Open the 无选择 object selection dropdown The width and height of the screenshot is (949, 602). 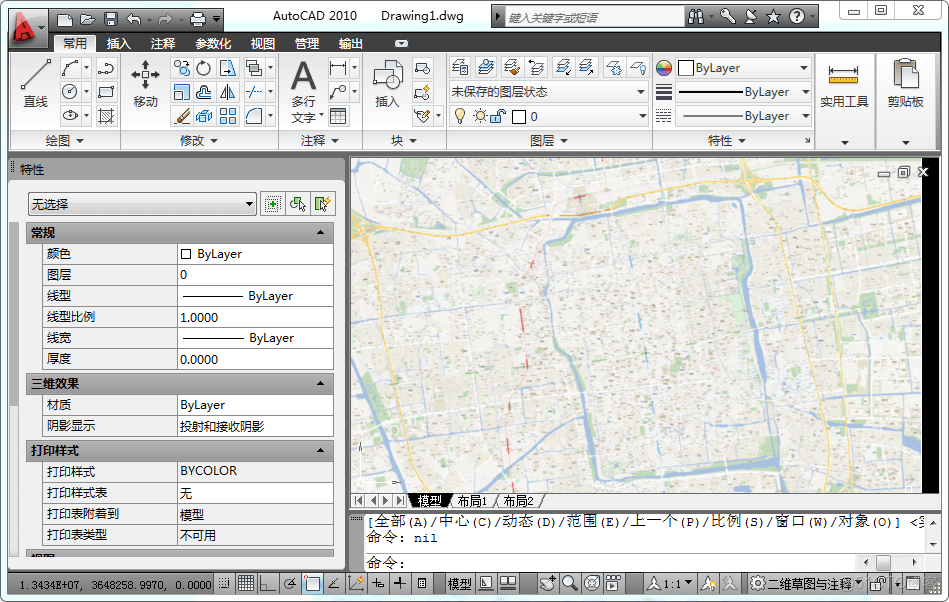(x=142, y=204)
